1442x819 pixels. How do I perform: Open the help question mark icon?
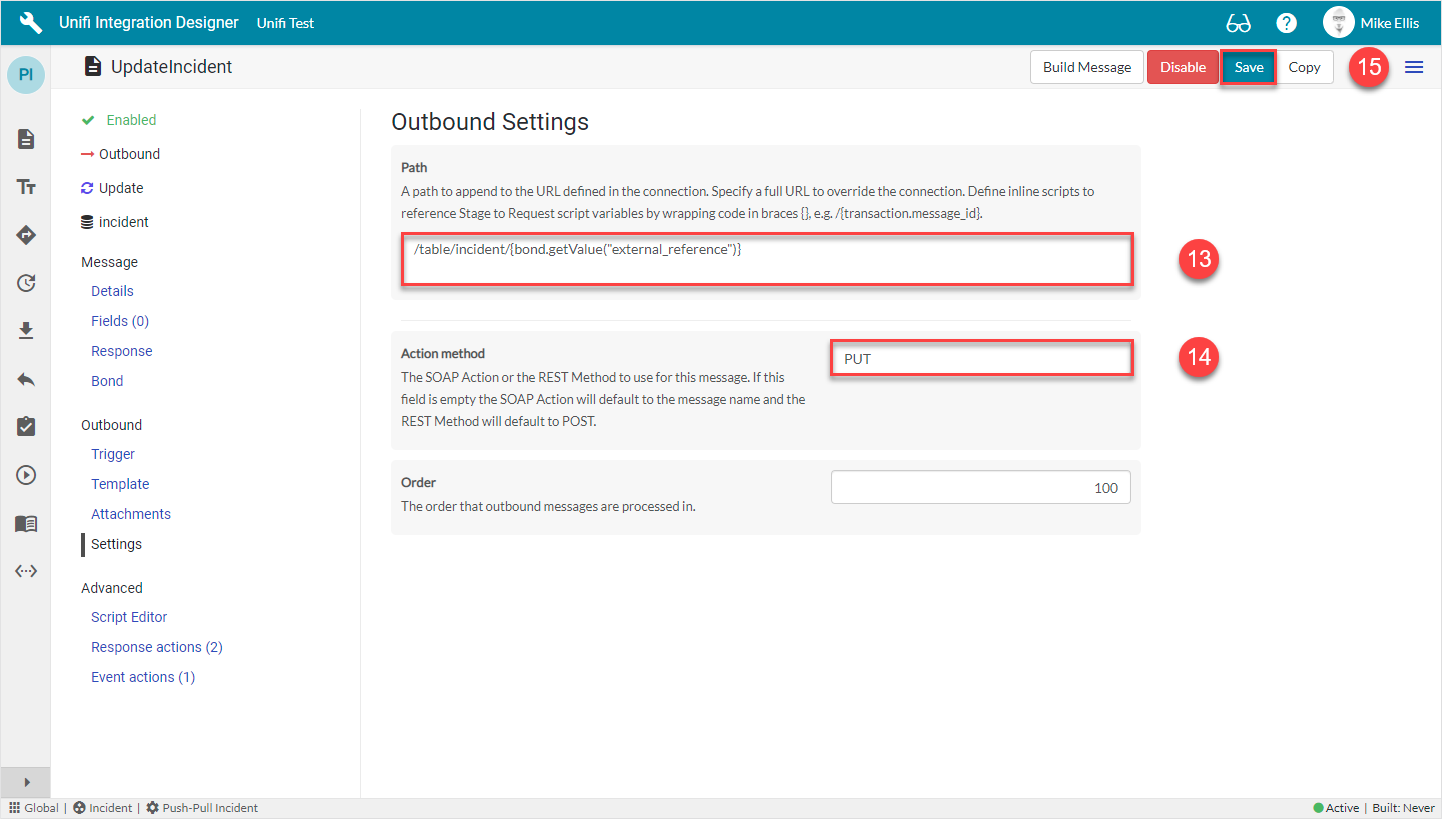(x=1287, y=23)
